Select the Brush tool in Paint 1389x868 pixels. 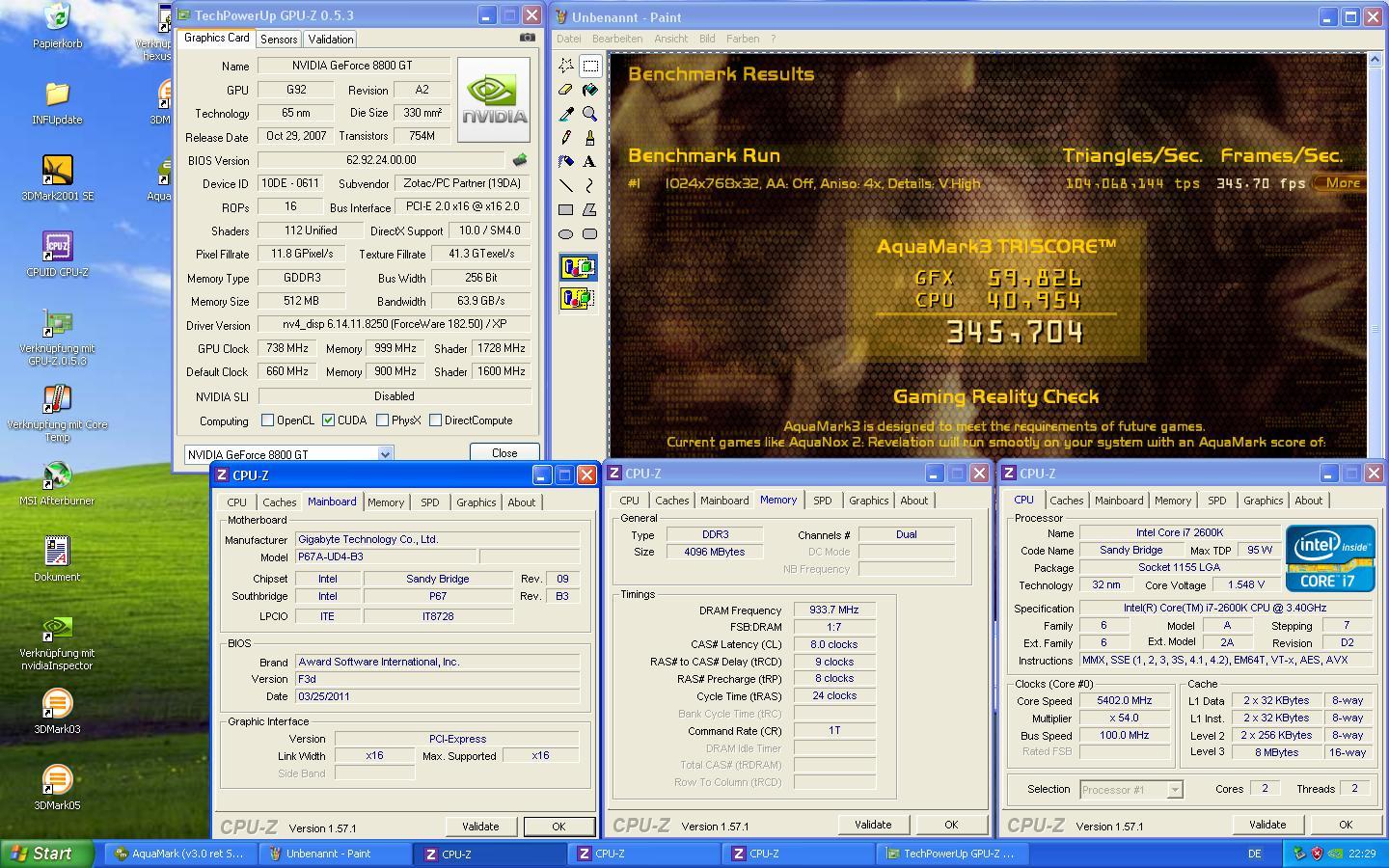pos(590,138)
